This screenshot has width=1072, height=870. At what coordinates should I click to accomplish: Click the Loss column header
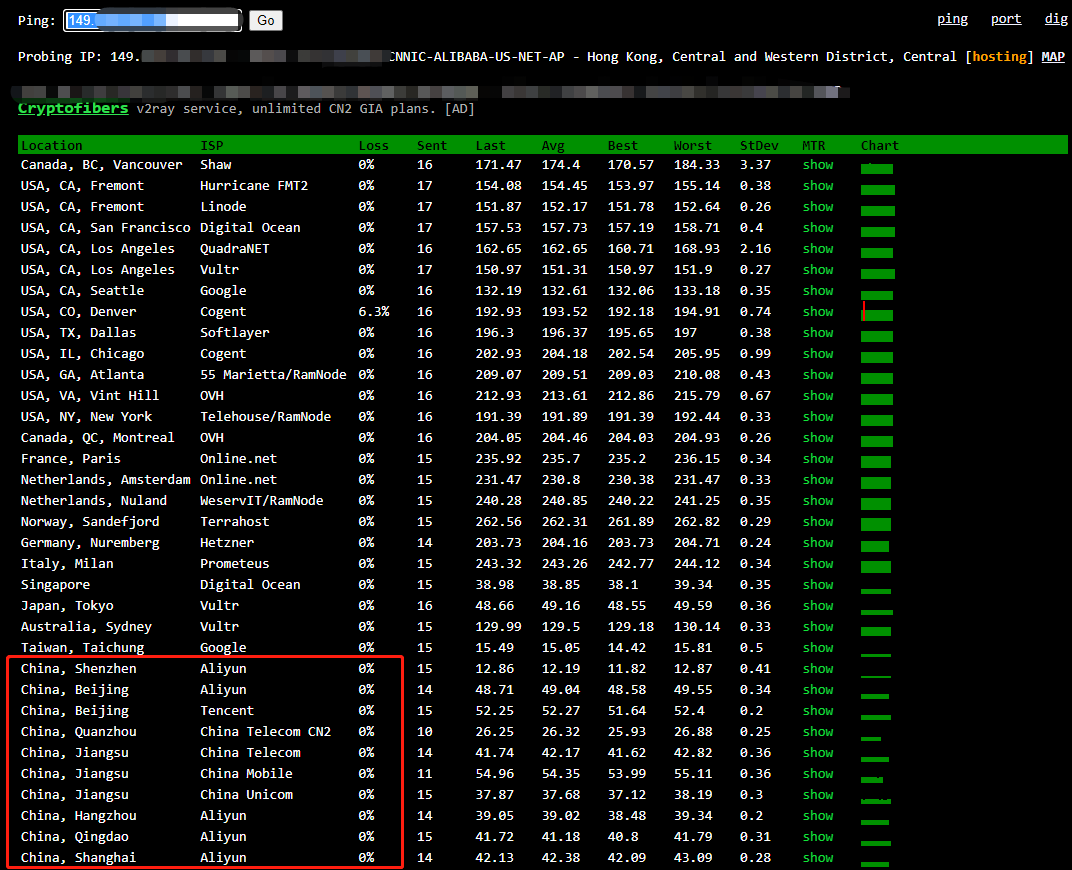pos(373,146)
